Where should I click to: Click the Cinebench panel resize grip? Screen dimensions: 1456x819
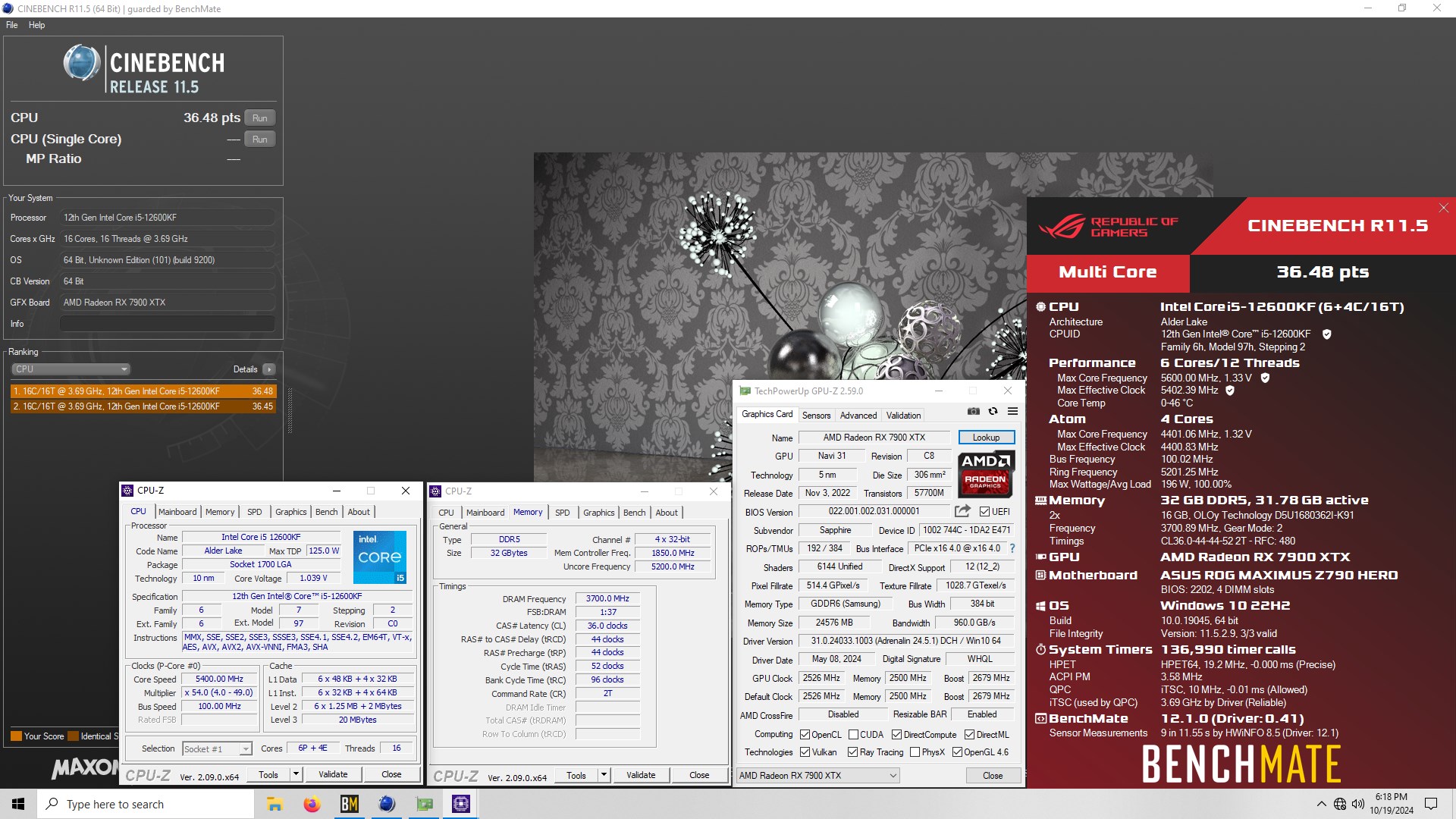coord(290,410)
